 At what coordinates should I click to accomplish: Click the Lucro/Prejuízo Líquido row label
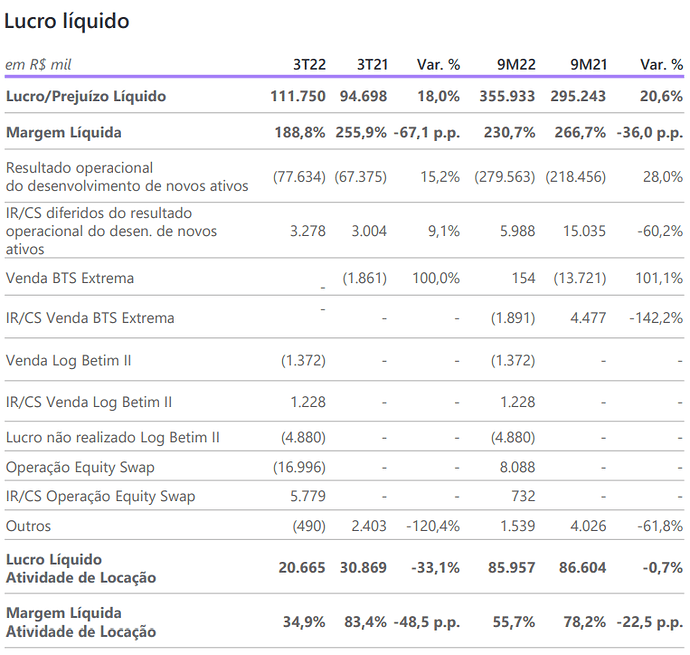[x=86, y=96]
